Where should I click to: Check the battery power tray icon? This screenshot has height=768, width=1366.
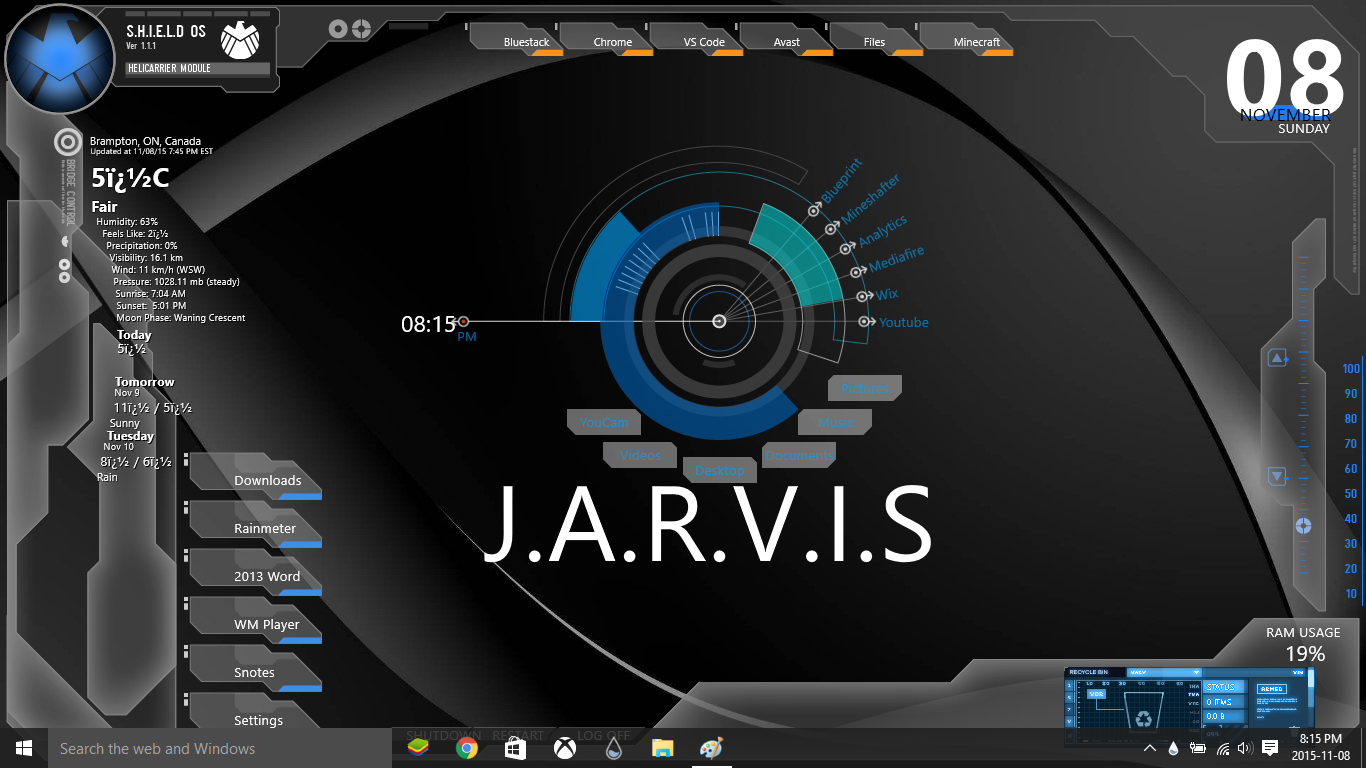[x=1197, y=748]
